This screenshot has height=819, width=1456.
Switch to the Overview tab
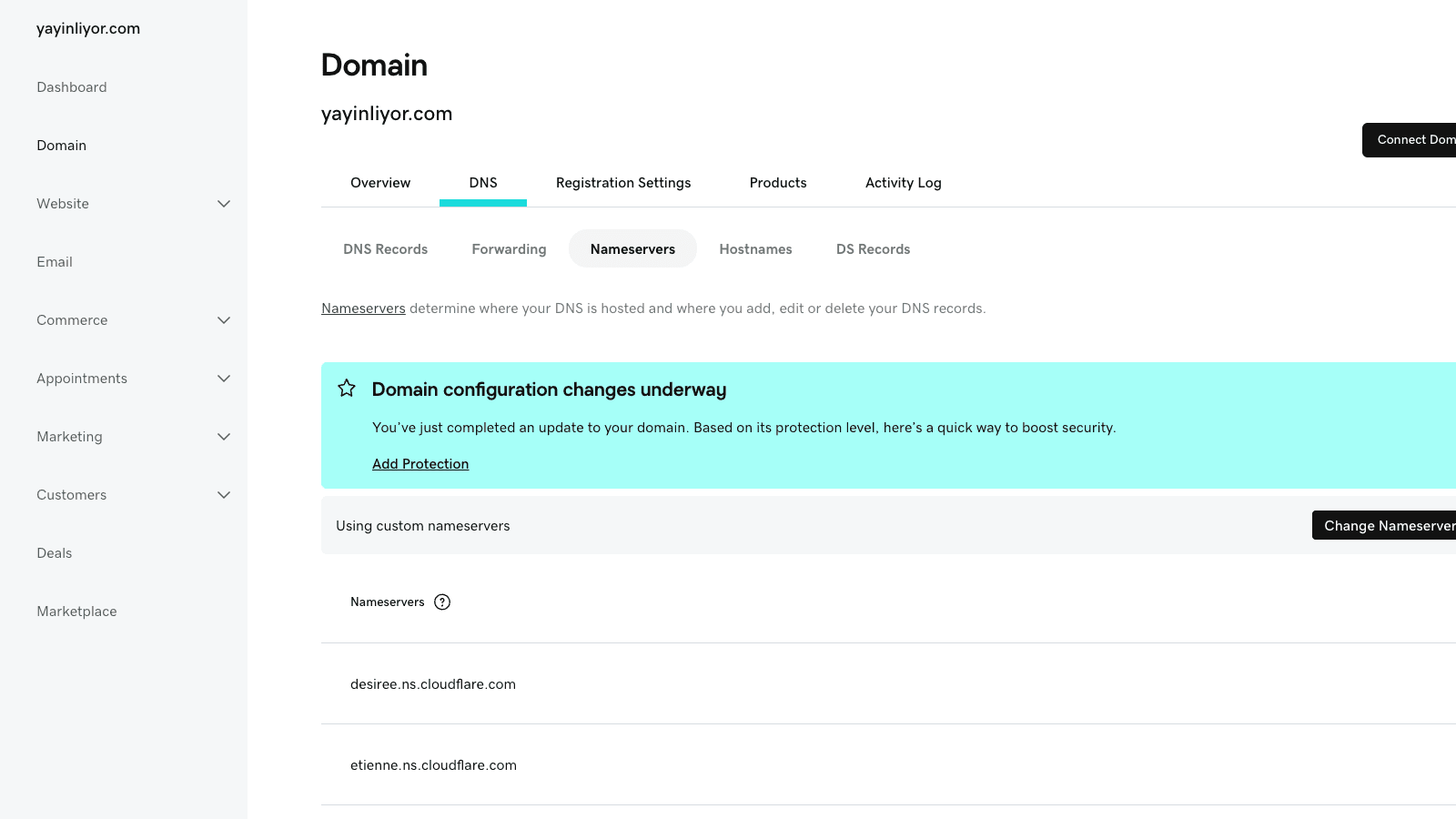(x=380, y=183)
